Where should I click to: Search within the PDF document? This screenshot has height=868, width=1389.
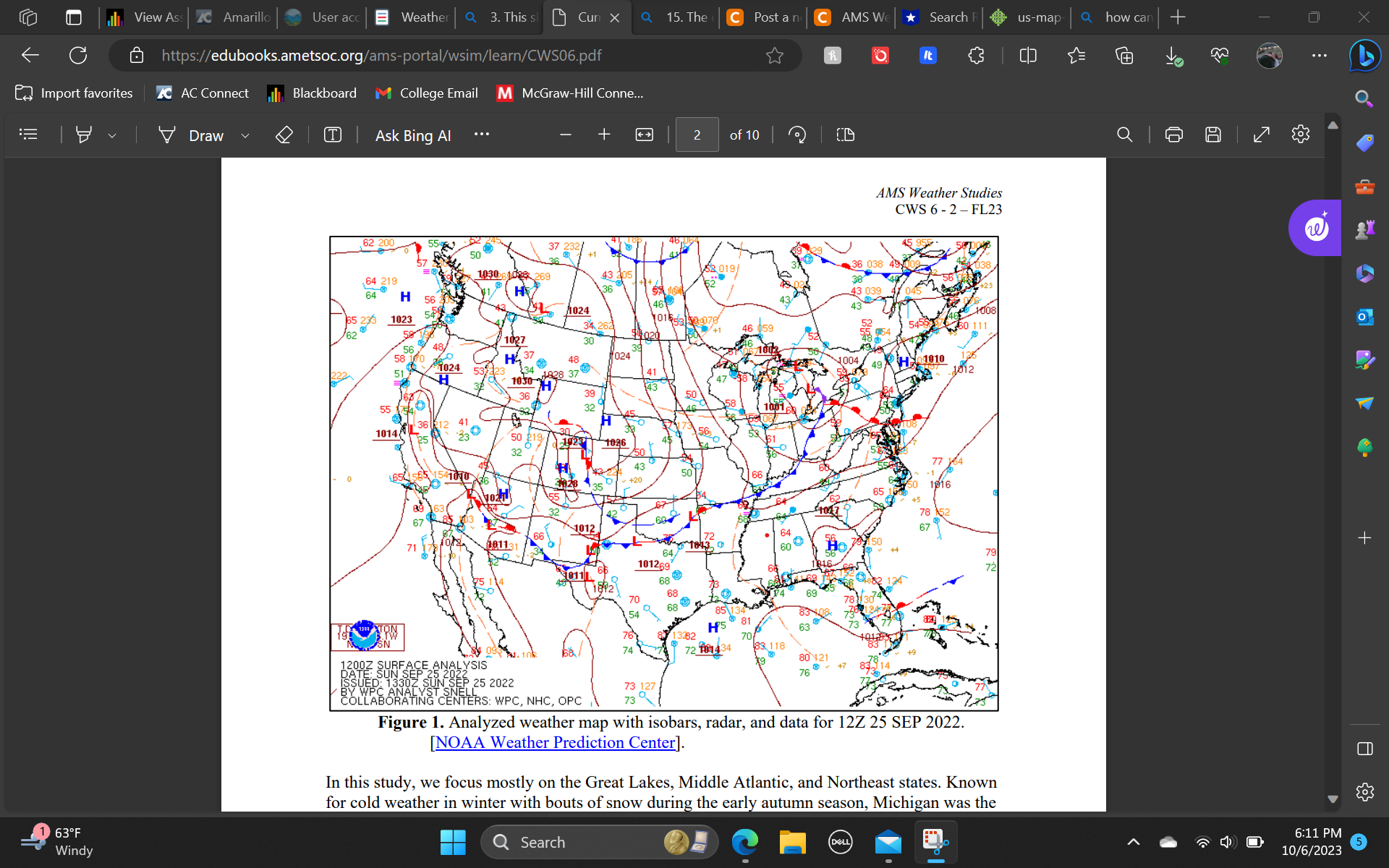click(1124, 135)
